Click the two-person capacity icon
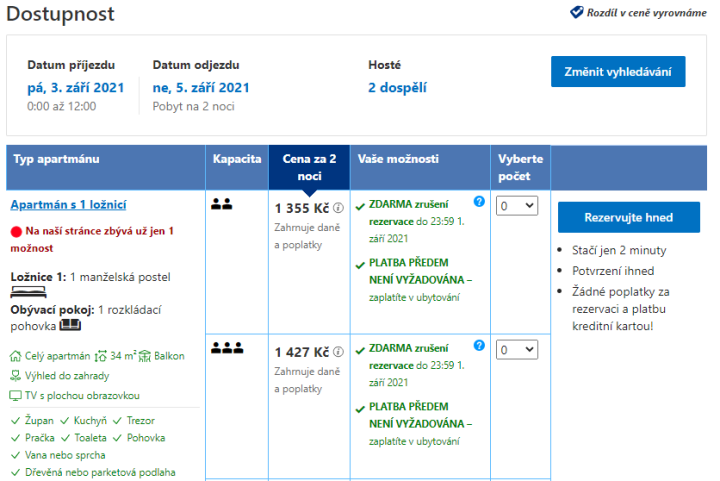This screenshot has width=720, height=481. [x=222, y=204]
